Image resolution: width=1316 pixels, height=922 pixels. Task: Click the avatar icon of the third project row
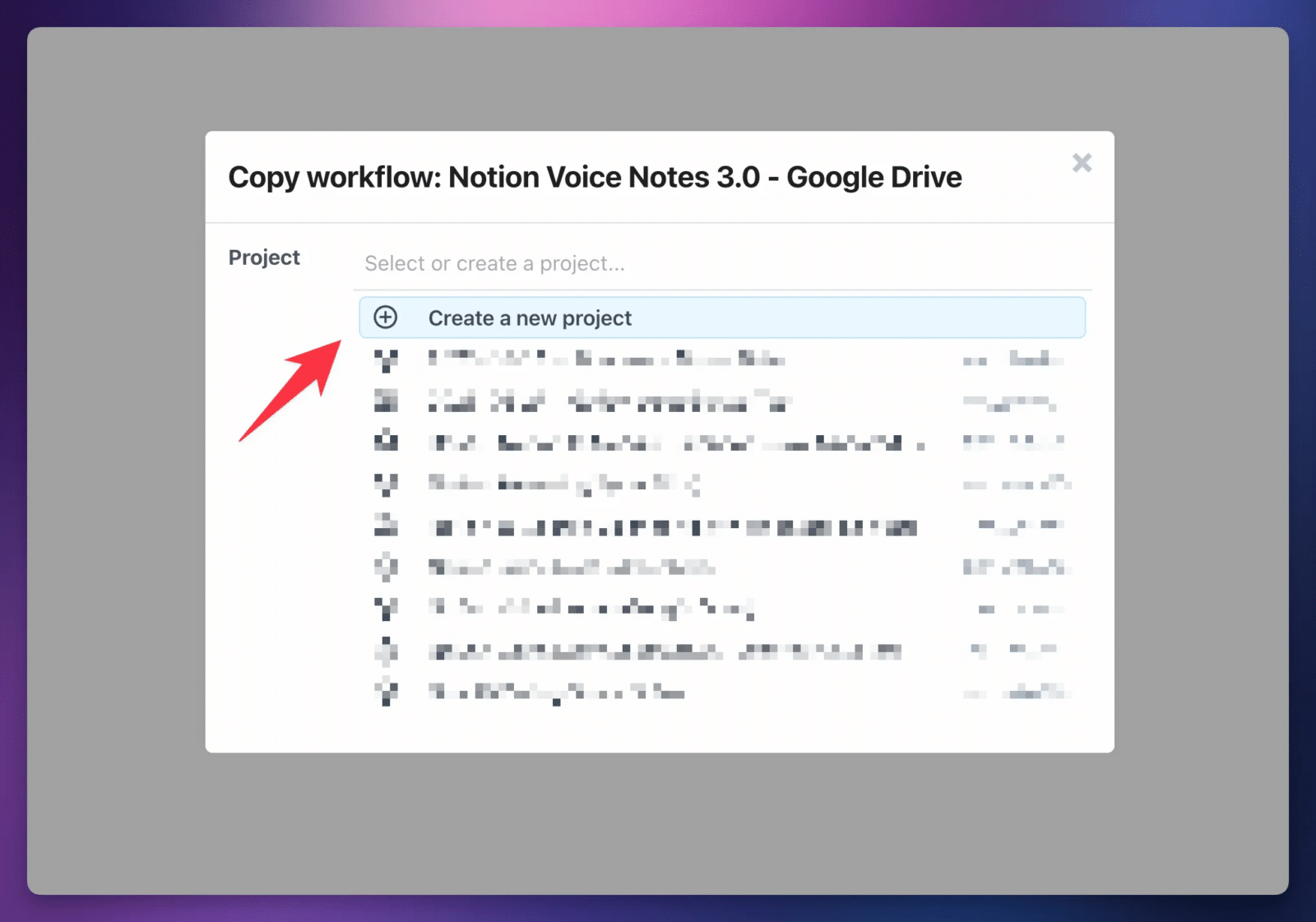[386, 442]
